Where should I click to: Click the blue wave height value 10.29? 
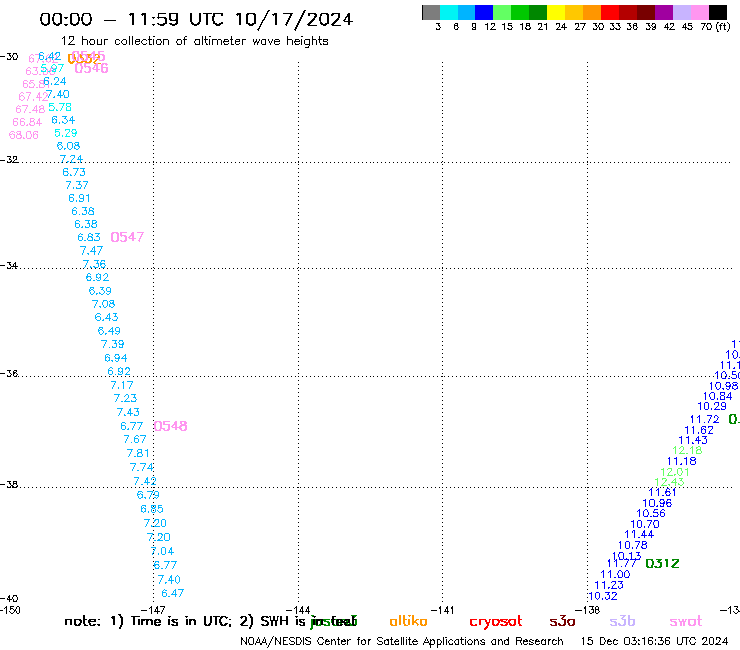[x=712, y=406]
